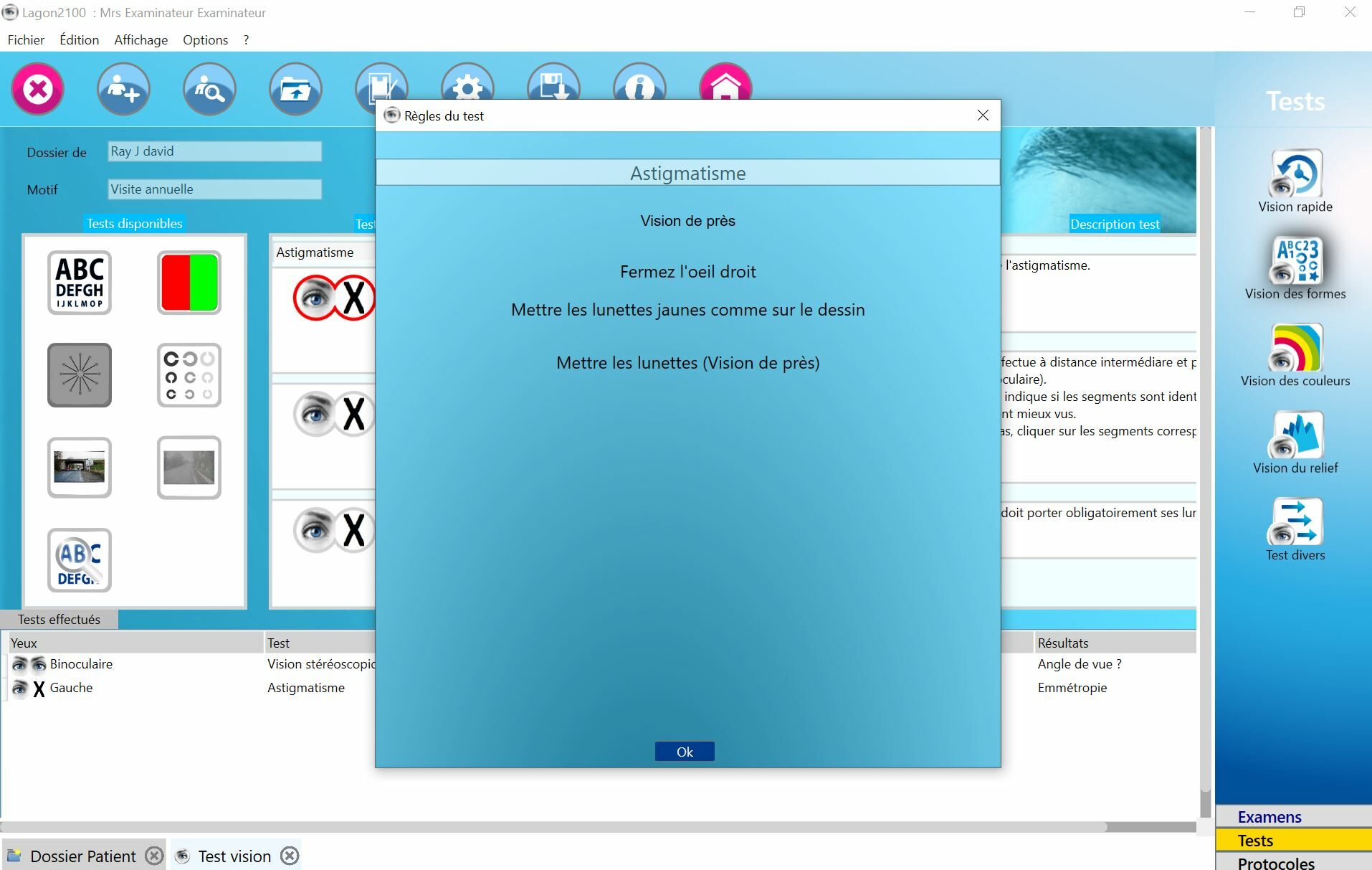
Task: Open the Fichier menu
Action: coord(26,40)
